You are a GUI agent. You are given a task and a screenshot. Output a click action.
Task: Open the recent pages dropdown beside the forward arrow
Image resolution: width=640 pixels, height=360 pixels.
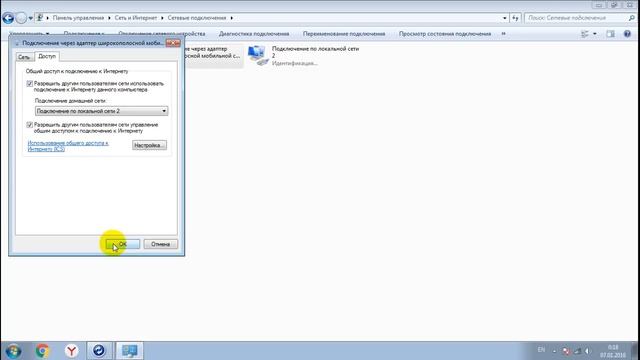pos(31,18)
